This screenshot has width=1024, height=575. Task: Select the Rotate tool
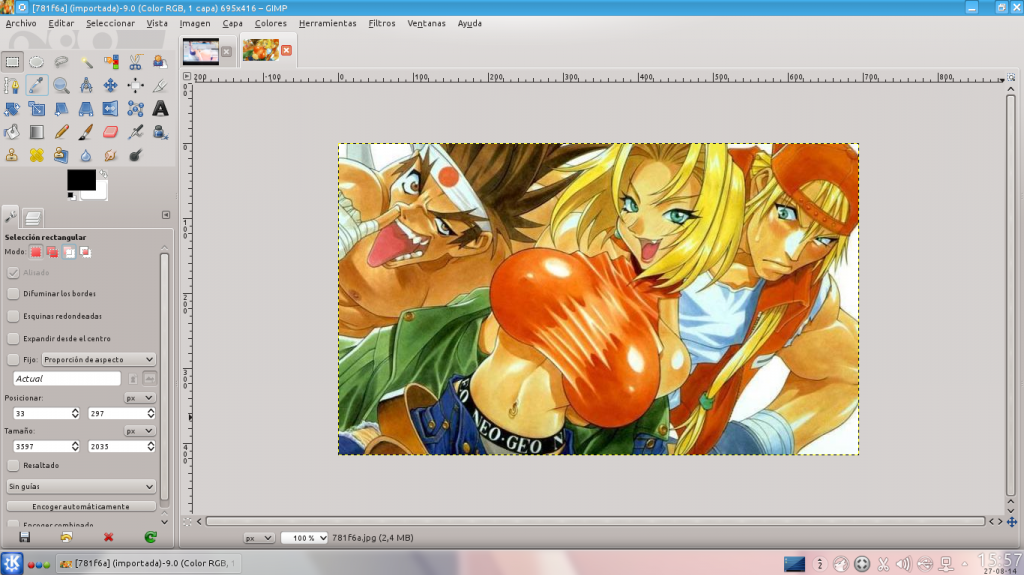[12, 109]
